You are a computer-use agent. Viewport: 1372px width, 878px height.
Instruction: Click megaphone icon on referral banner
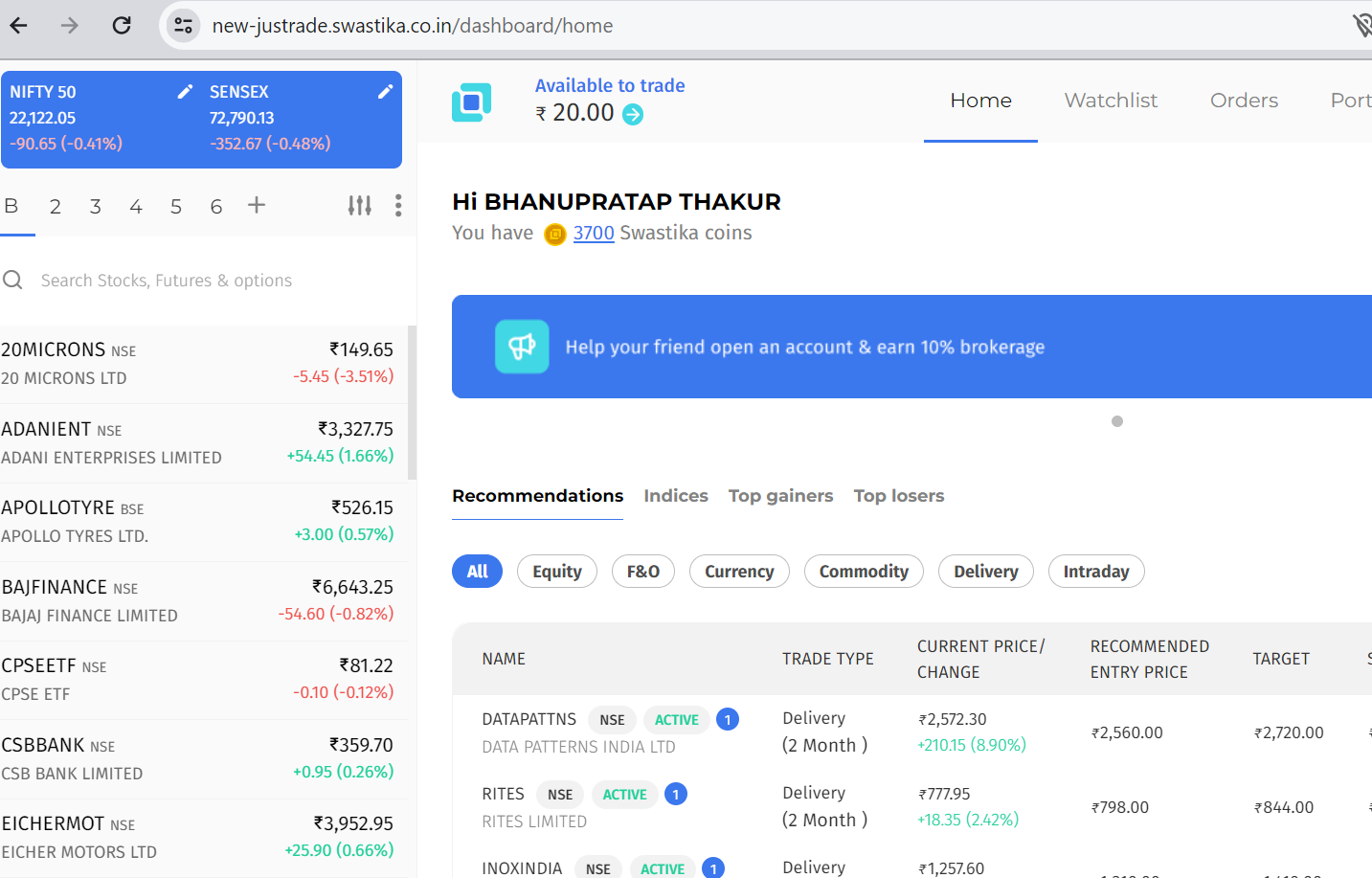click(x=522, y=347)
